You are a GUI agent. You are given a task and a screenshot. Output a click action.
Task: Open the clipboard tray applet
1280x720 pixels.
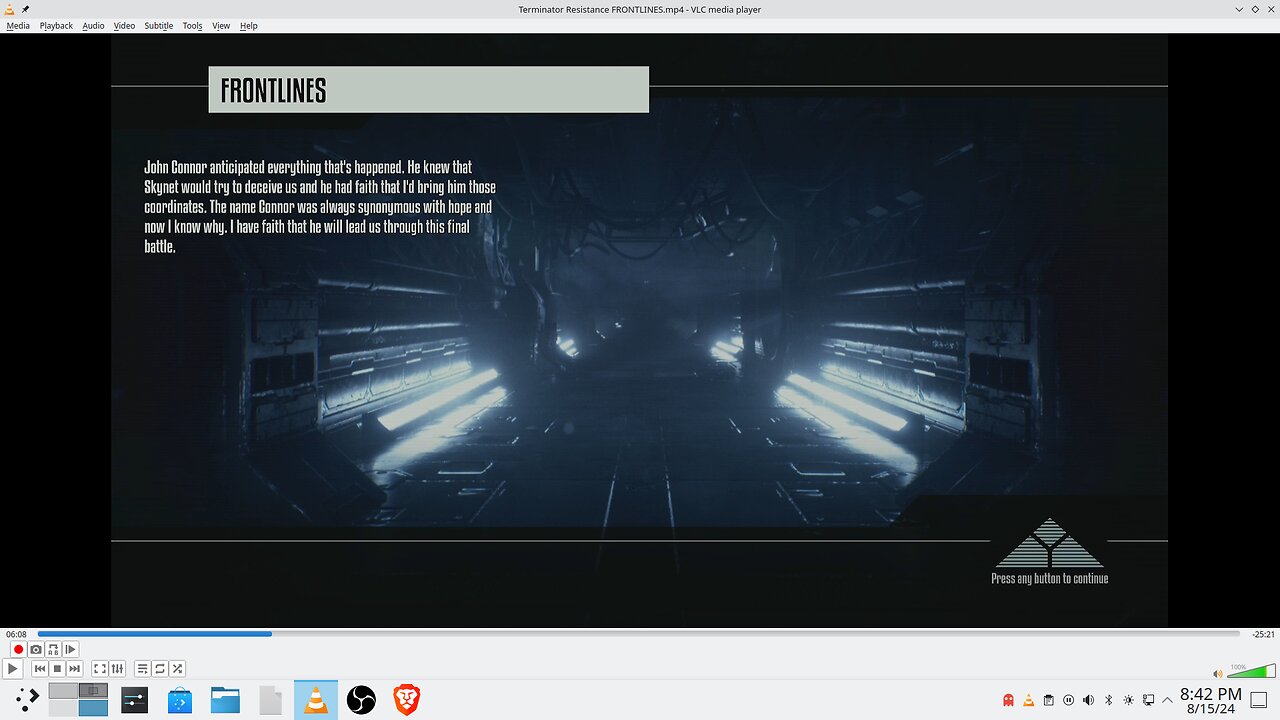pos(1048,700)
